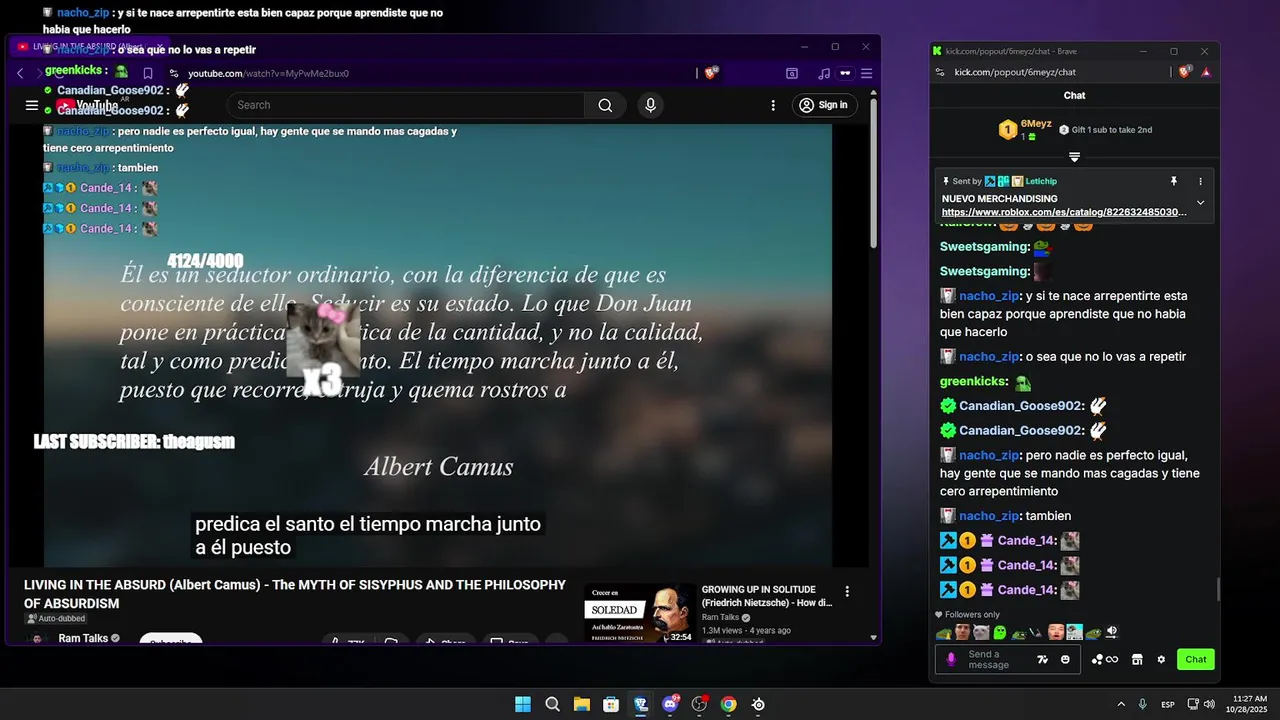
Task: Show hidden system tray icons chevron
Action: click(1120, 704)
